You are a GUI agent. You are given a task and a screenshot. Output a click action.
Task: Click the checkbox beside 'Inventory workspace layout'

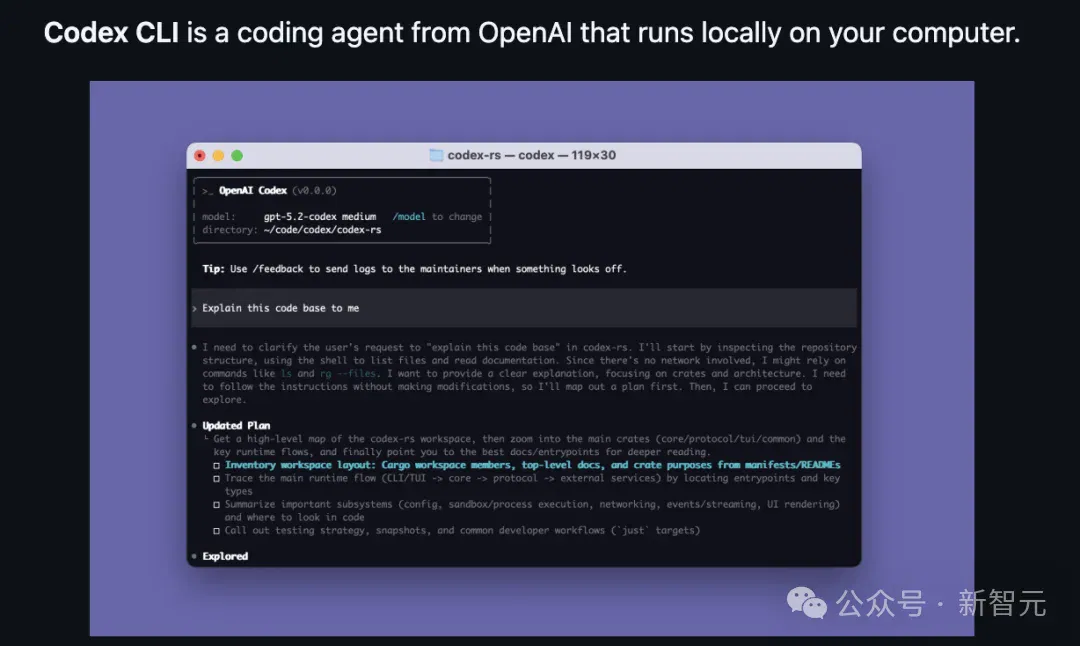pos(216,466)
